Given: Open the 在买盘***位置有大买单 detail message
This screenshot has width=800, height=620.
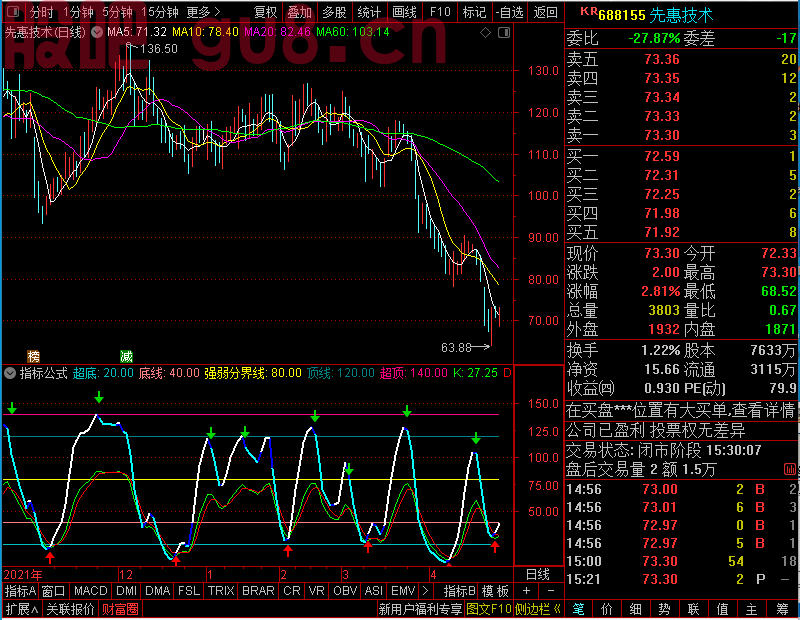Looking at the screenshot, I should pyautogui.click(x=680, y=410).
